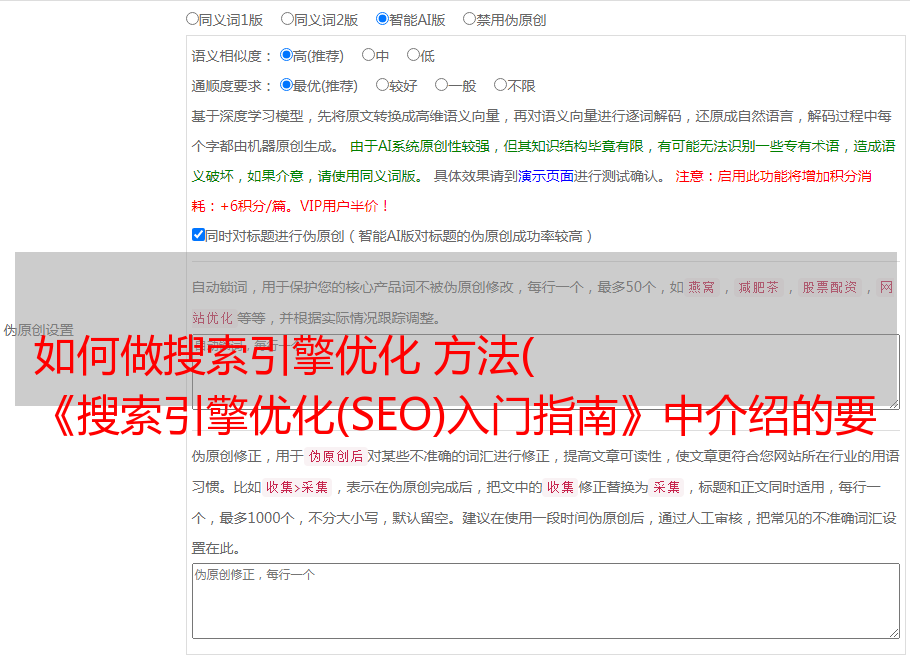
Task: Click the 语义相似度 label
Action: [231, 56]
